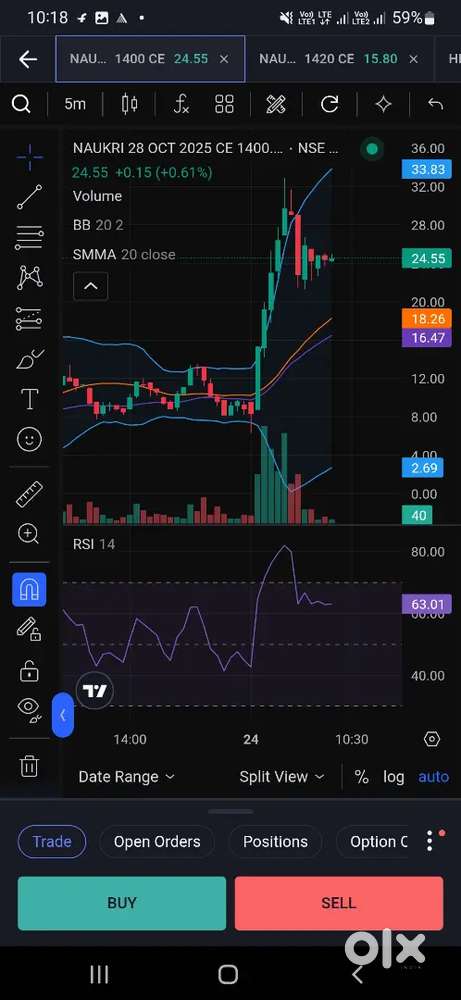Go back using the arrow icon
The image size is (461, 1000).
[27, 59]
